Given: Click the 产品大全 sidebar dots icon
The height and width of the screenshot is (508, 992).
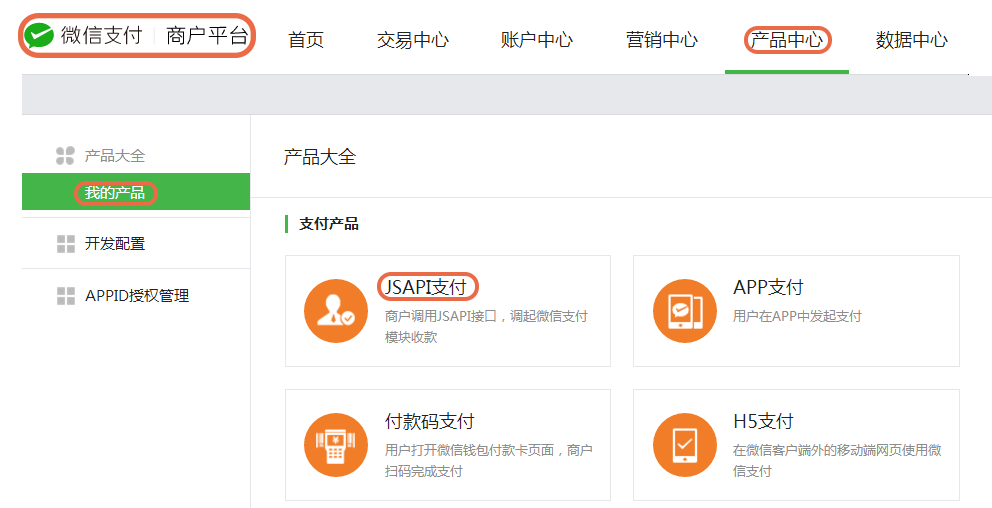Looking at the screenshot, I should pos(65,156).
